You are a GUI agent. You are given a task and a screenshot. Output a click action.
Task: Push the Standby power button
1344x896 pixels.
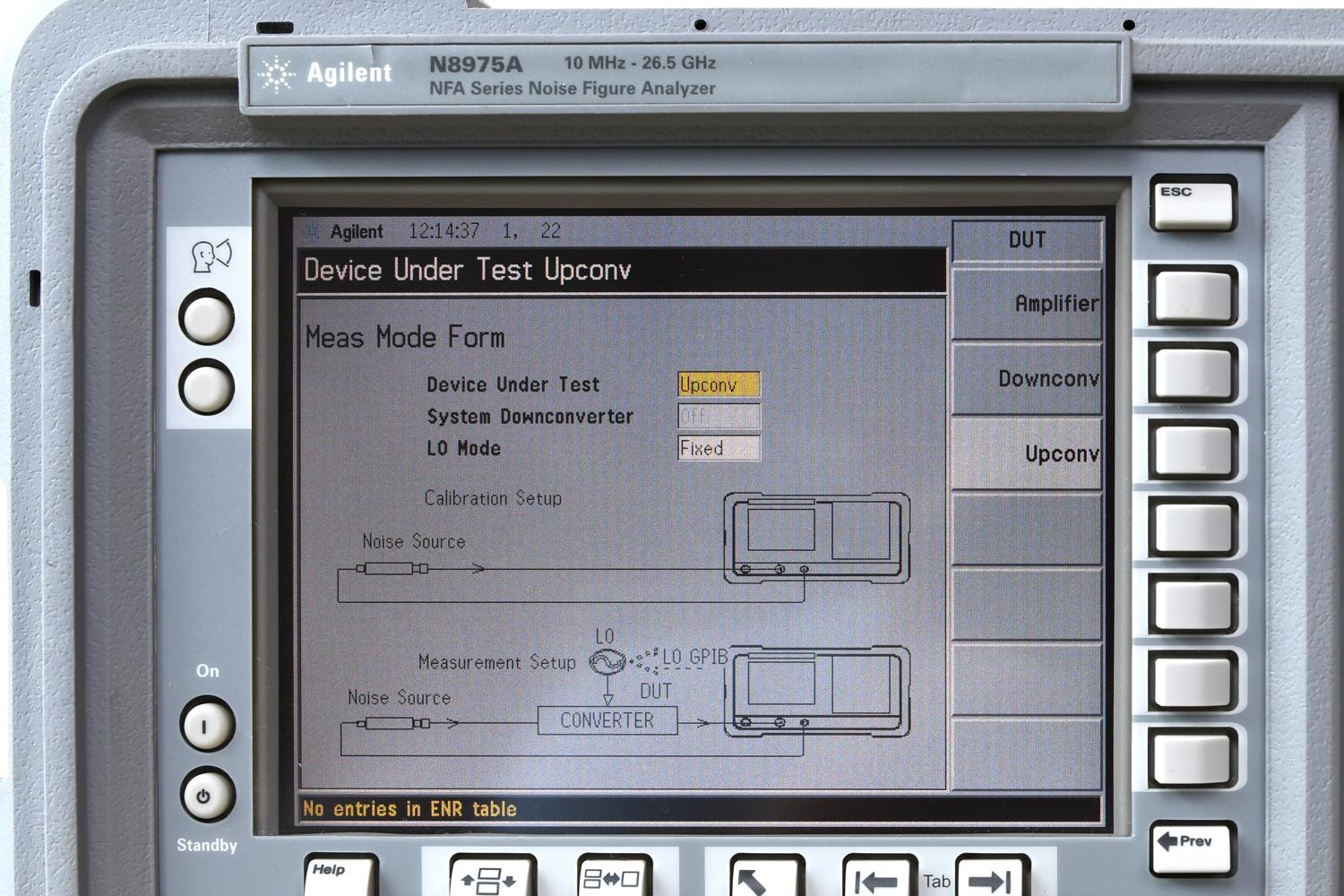point(207,795)
